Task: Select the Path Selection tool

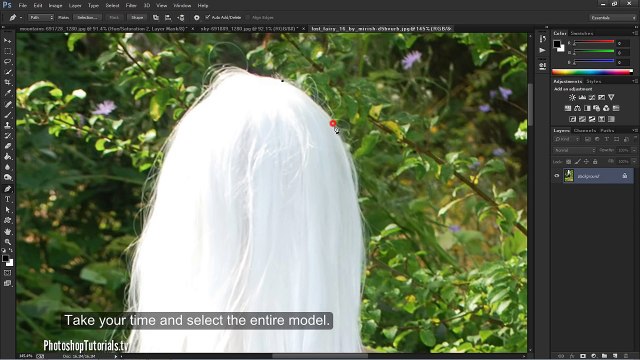Action: [7, 210]
